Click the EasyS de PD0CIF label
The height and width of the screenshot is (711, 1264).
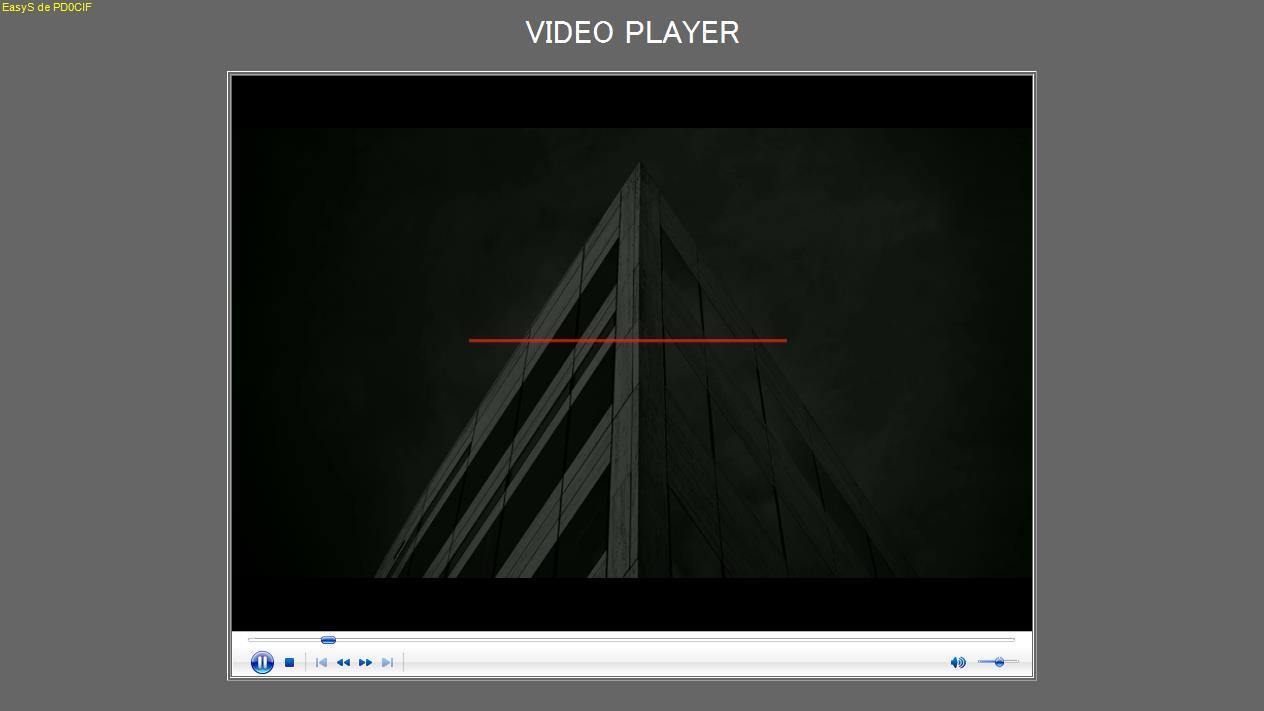coord(47,7)
